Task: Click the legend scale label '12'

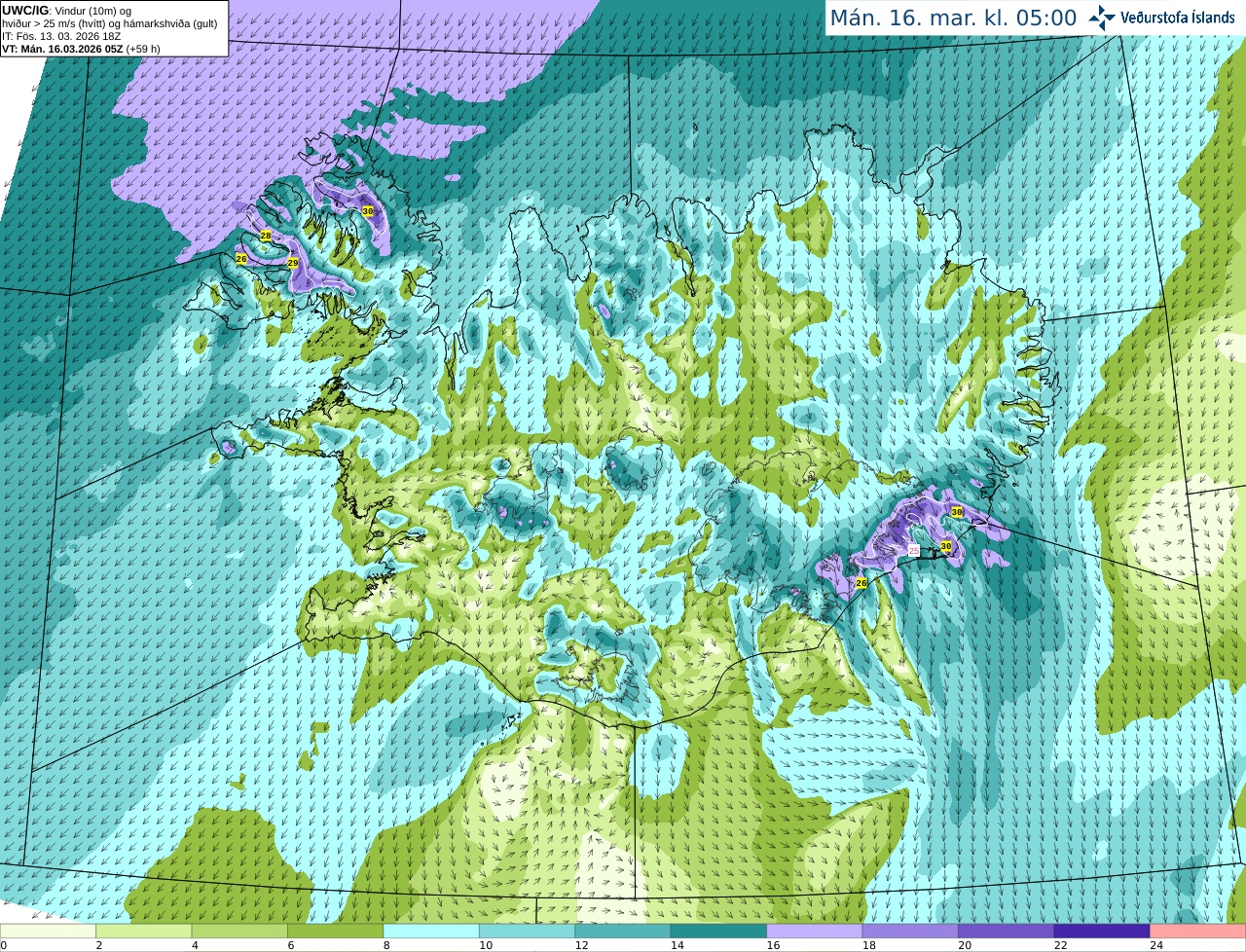Action: point(581,945)
